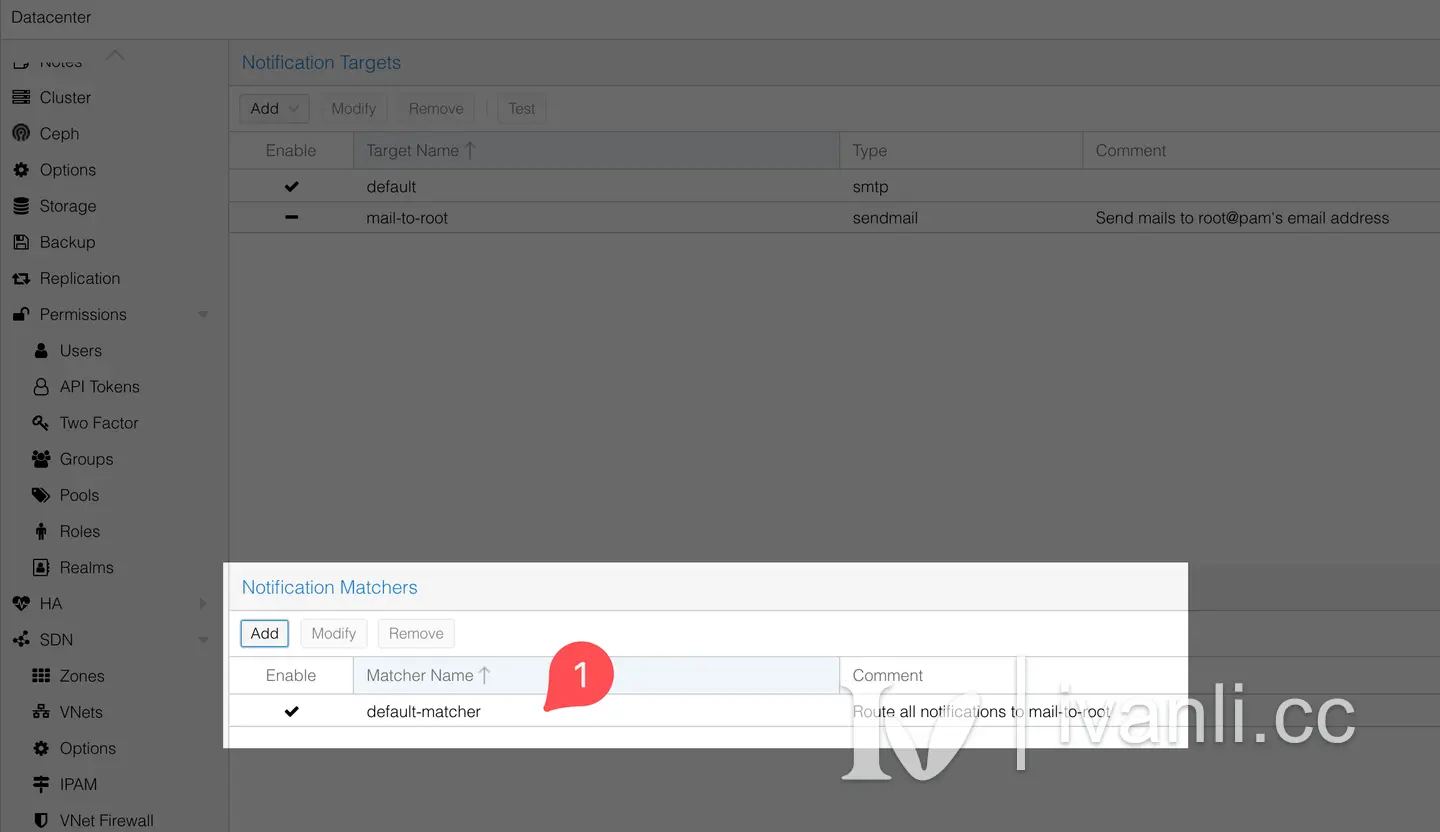Toggle the enable checkmark for default target

click(x=291, y=187)
